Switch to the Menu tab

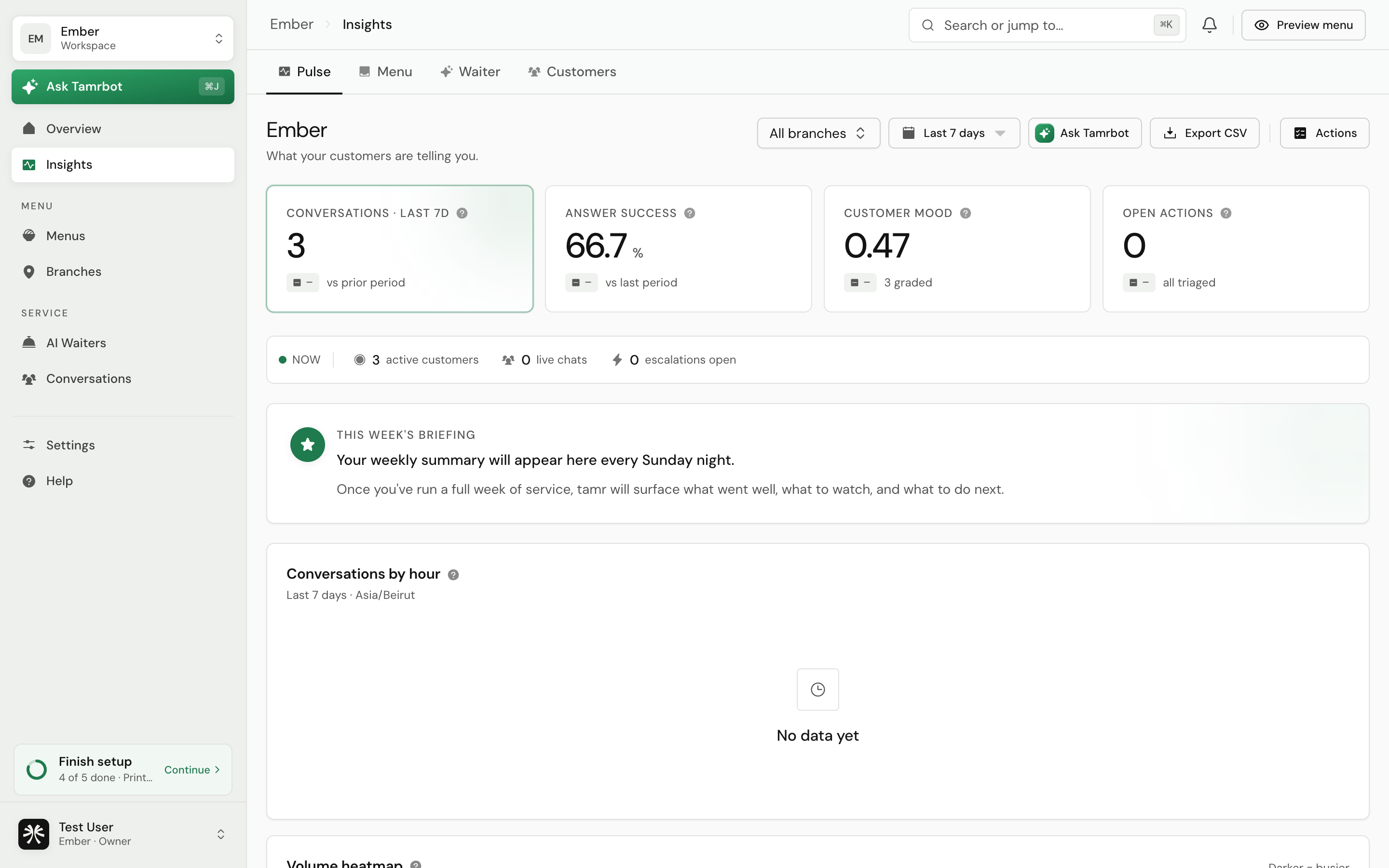386,72
